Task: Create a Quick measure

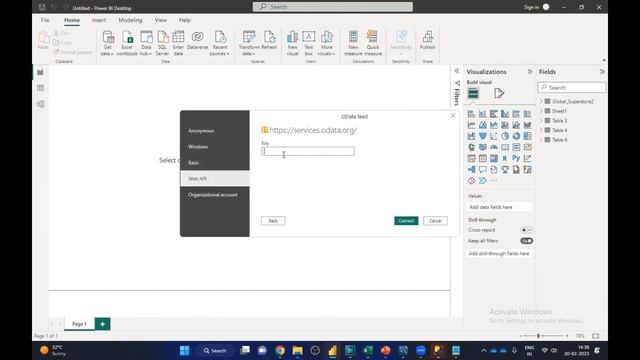Action: coord(373,43)
